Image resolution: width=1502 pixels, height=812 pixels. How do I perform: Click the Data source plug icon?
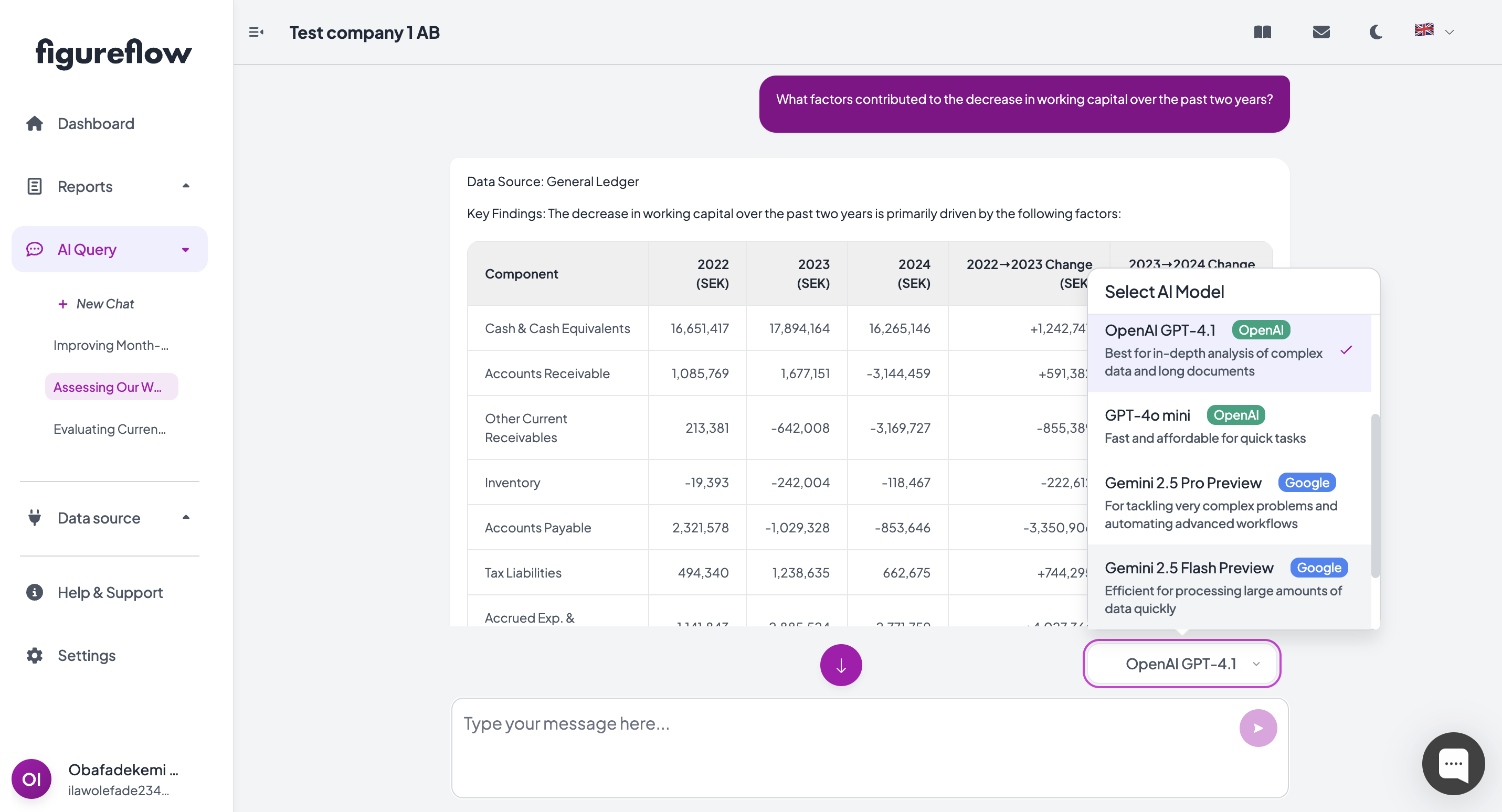(x=35, y=518)
